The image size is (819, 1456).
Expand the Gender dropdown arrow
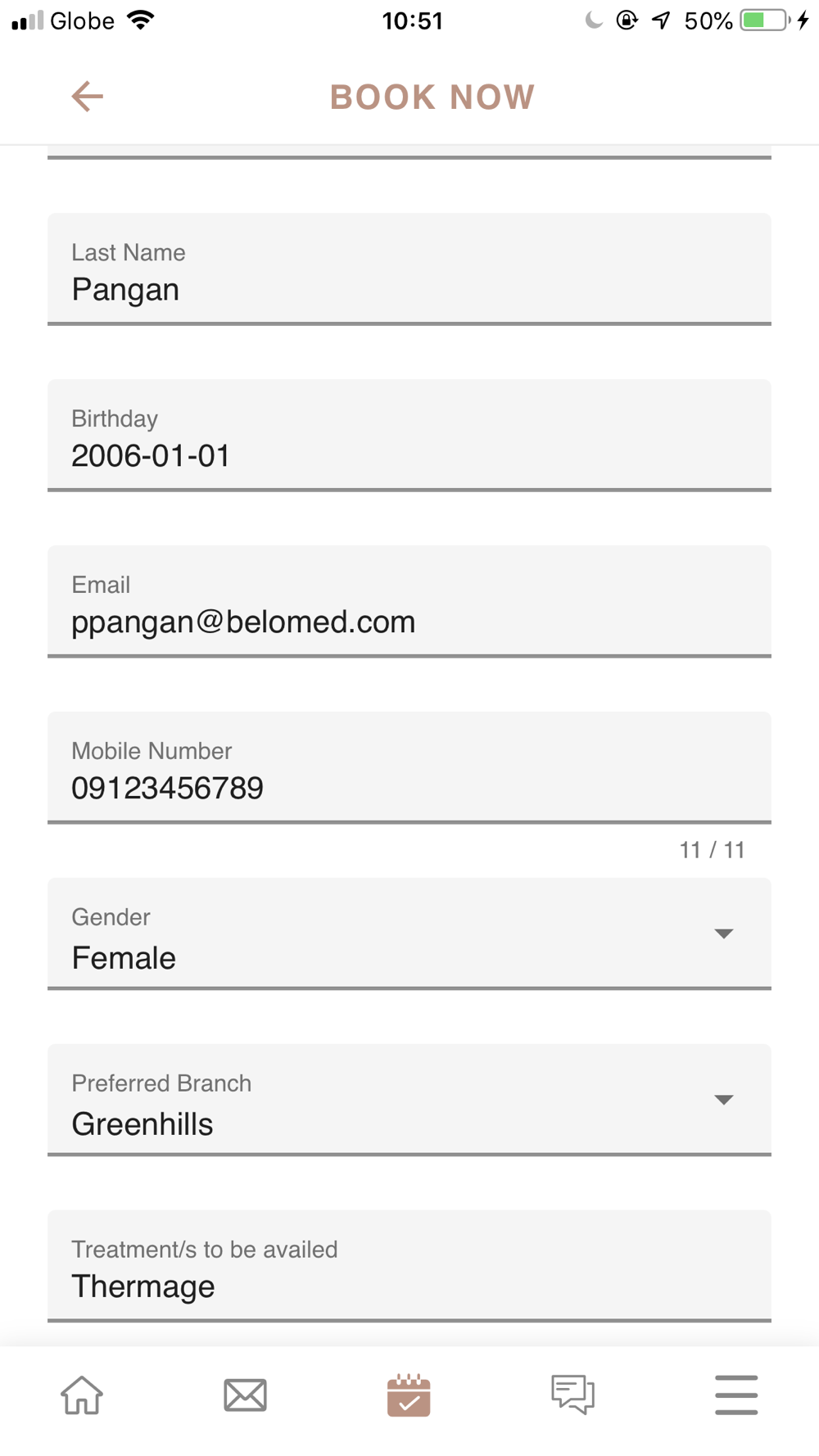(723, 934)
